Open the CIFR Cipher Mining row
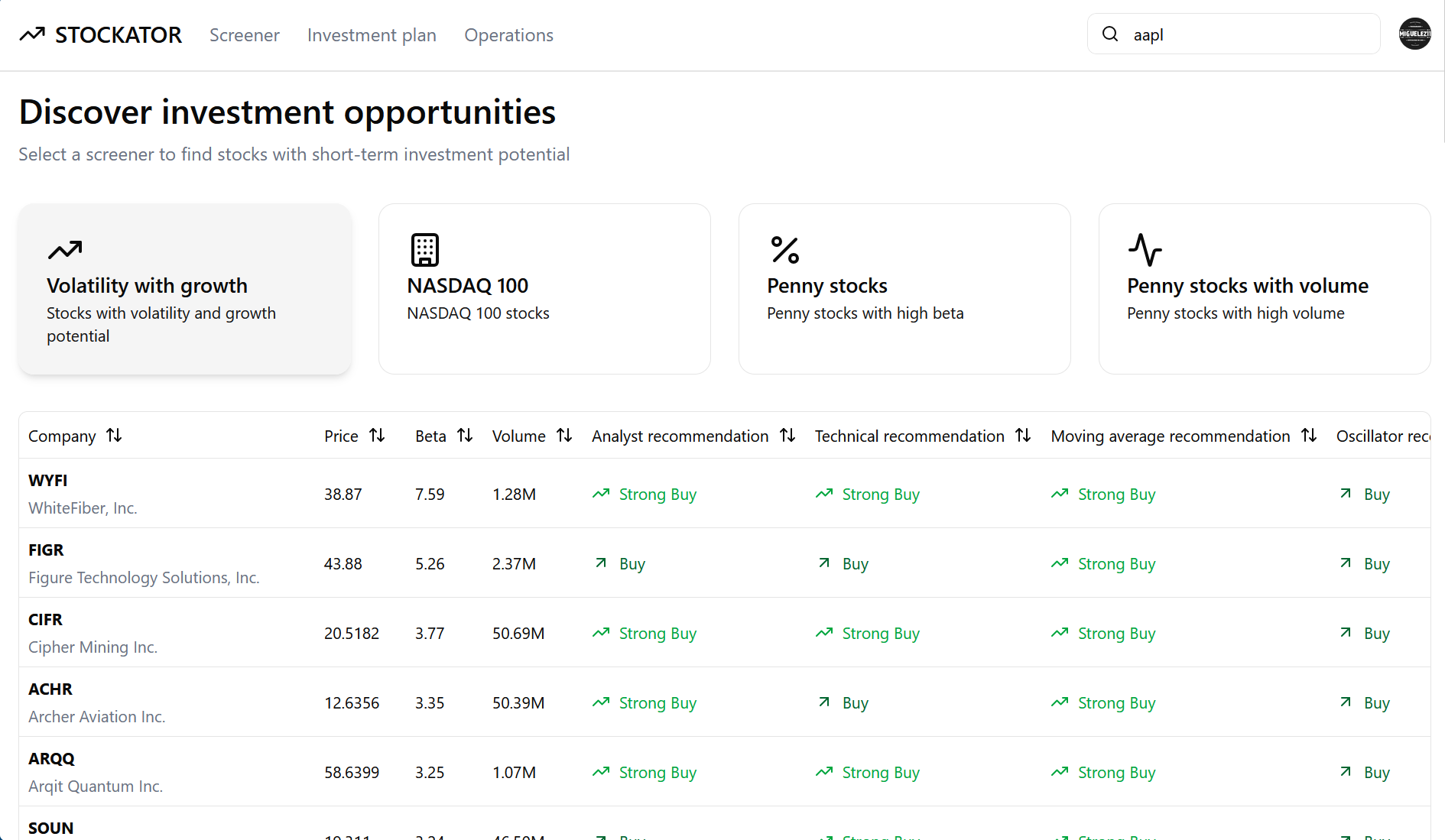1445x840 pixels. [93, 633]
